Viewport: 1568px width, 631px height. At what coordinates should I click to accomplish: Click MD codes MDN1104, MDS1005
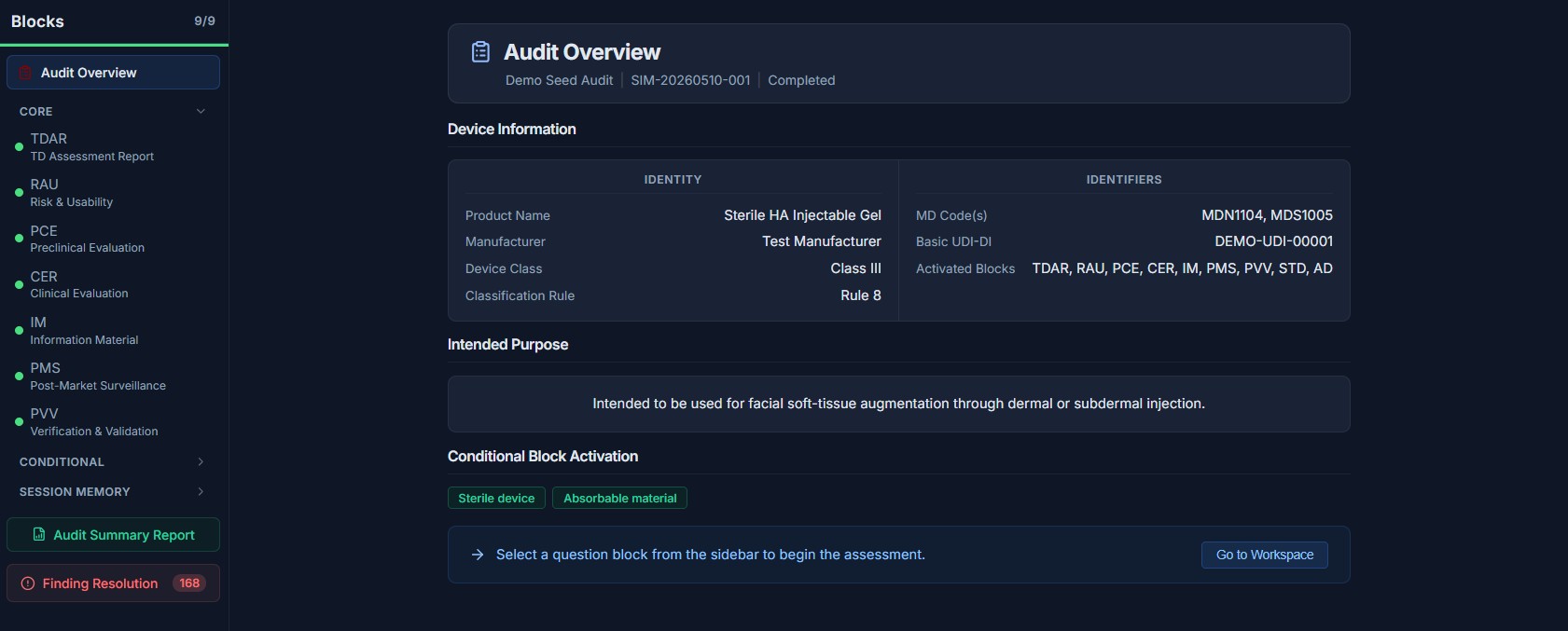[1267, 215]
